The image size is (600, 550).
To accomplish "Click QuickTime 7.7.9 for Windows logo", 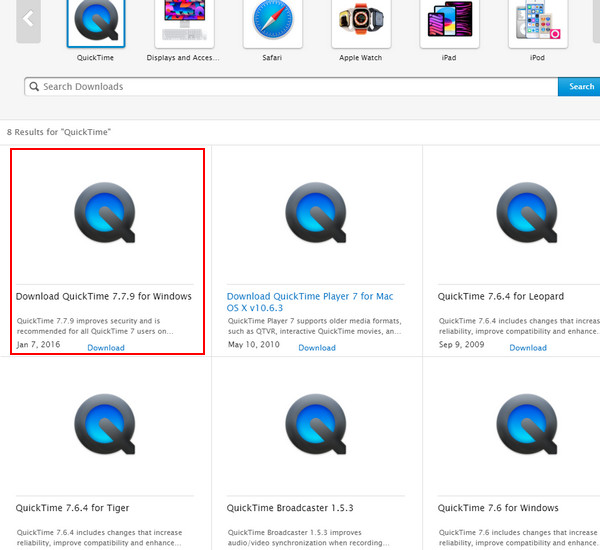I will tap(105, 212).
